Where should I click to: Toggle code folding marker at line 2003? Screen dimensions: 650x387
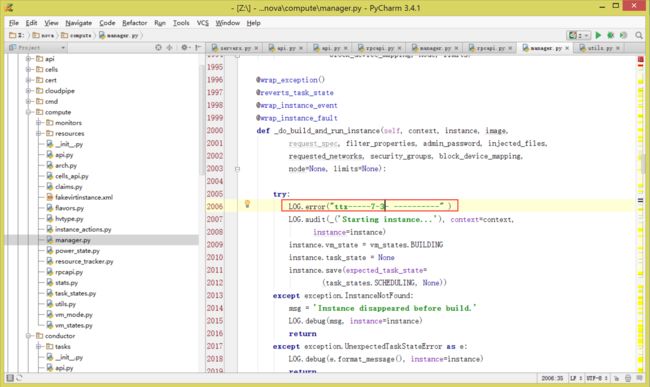tap(237, 169)
